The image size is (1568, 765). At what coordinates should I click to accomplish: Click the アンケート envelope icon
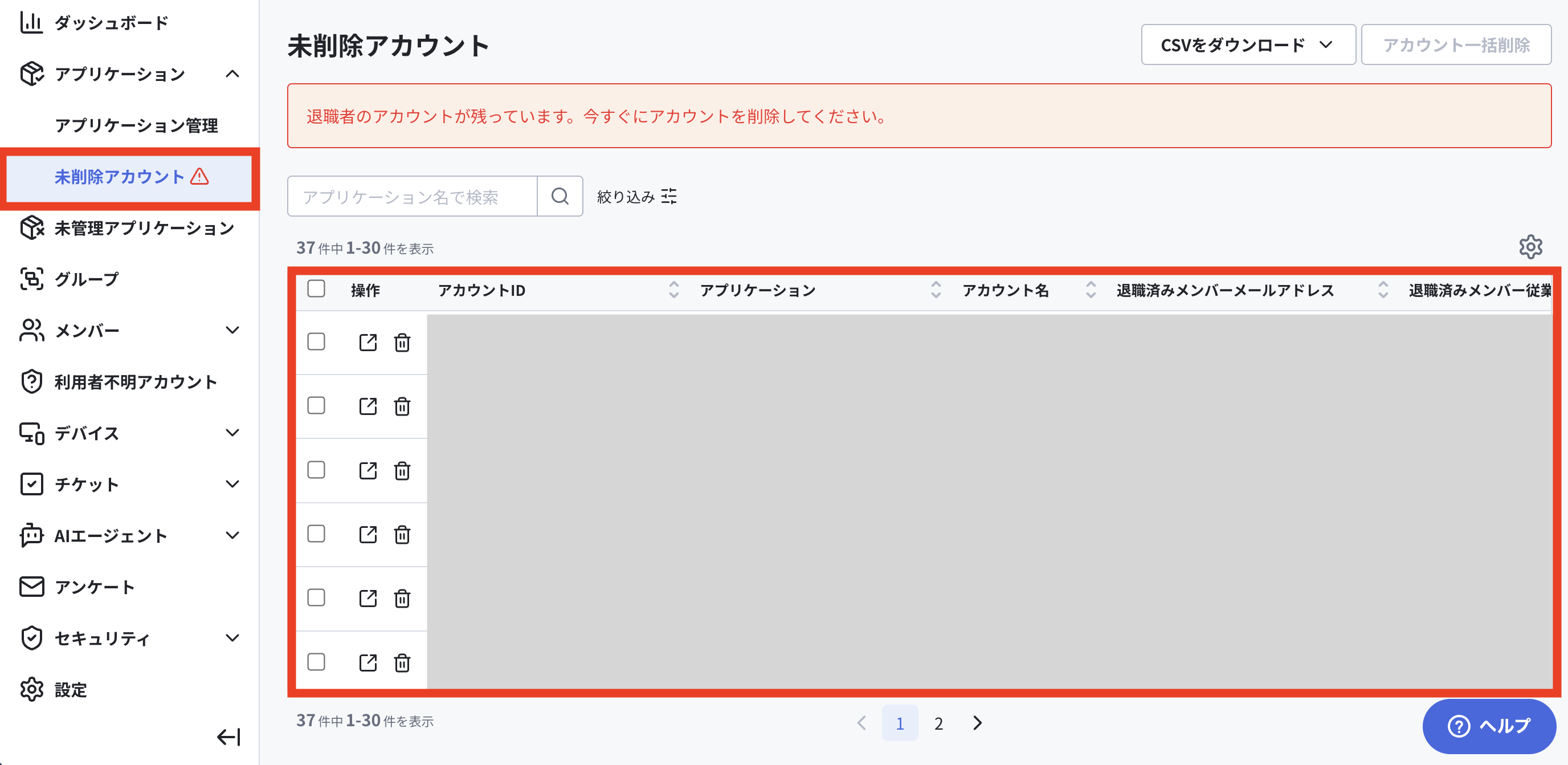click(32, 587)
